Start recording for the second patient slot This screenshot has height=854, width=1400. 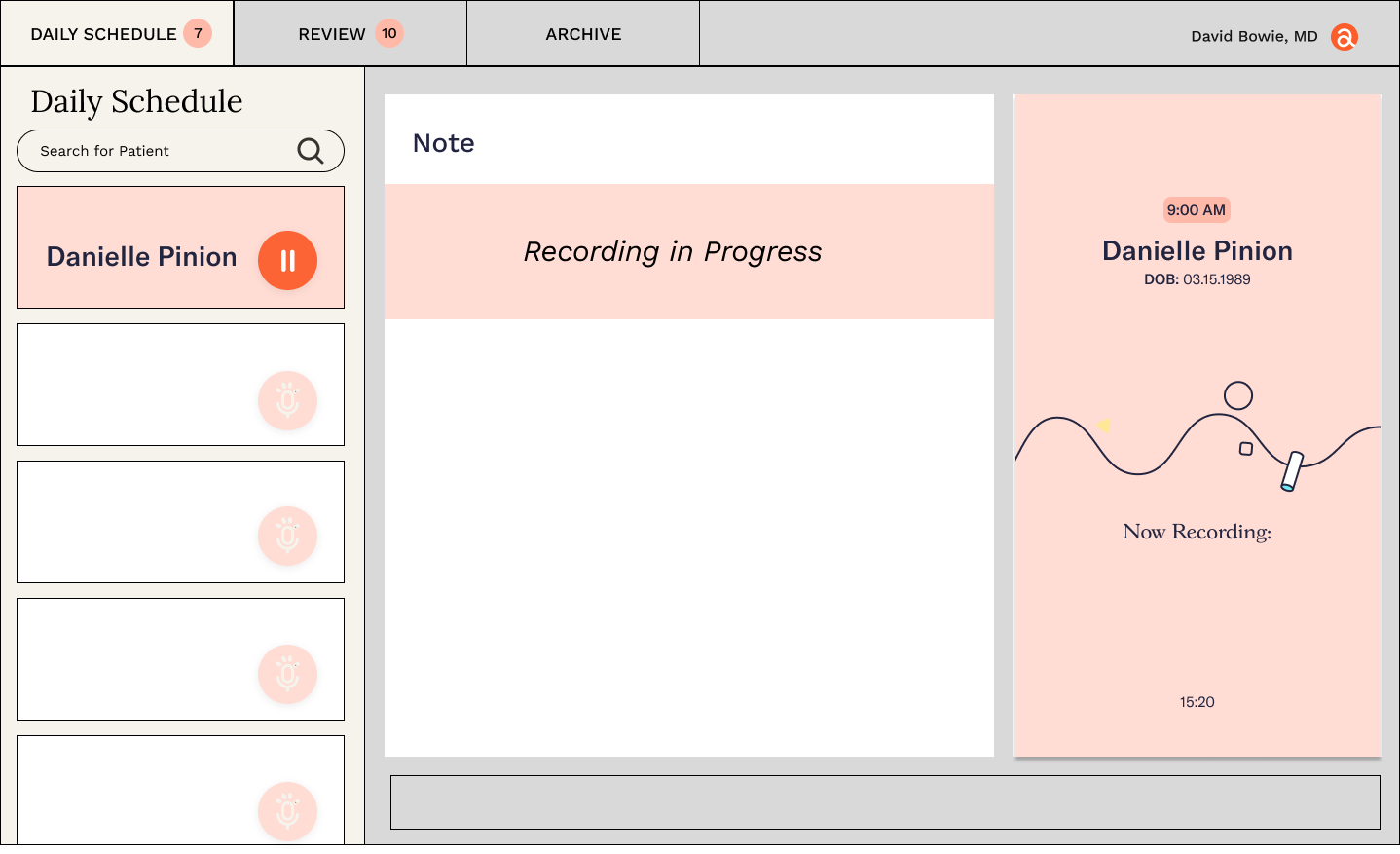click(x=287, y=400)
